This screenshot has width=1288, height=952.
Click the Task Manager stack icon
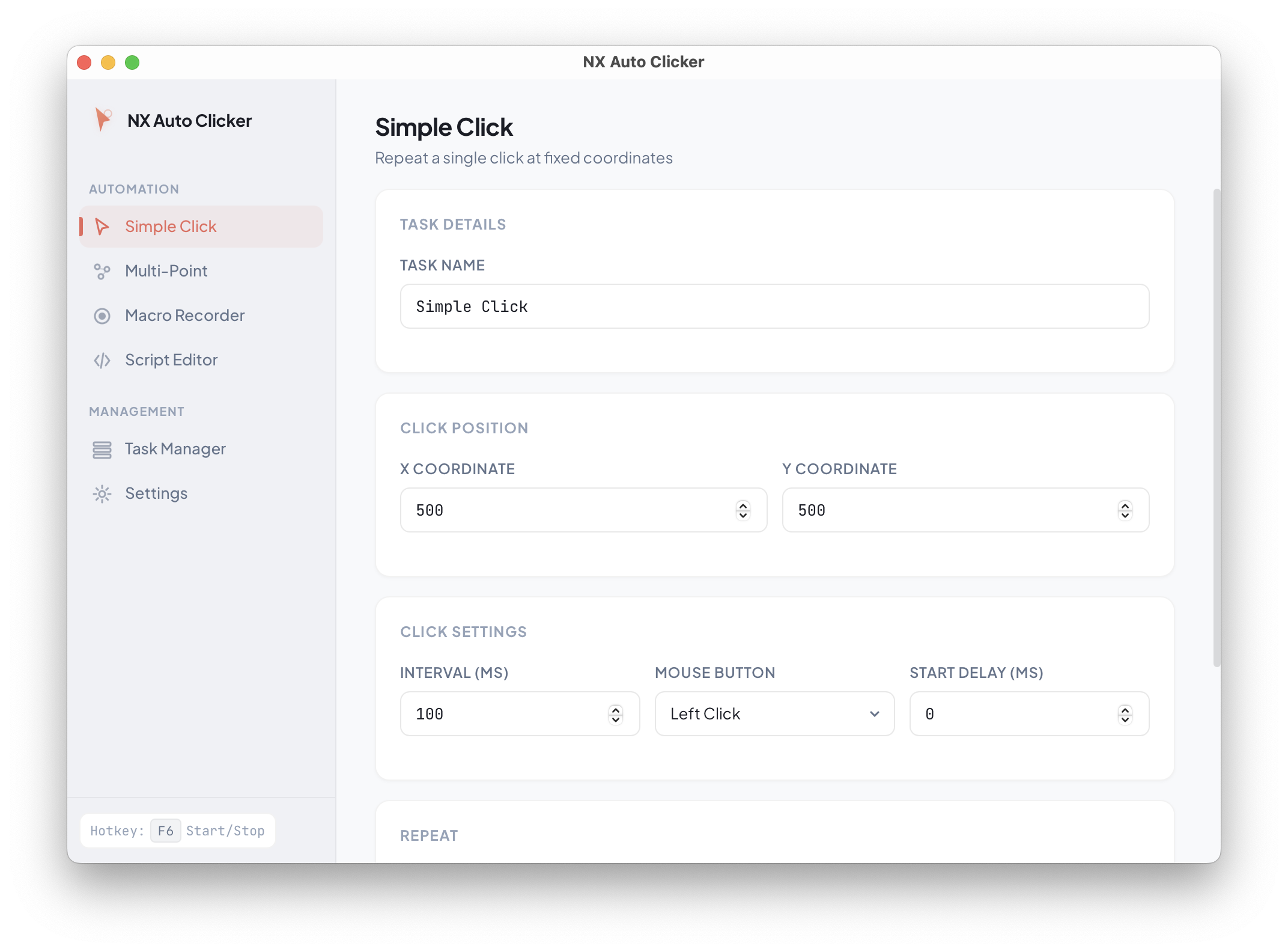[102, 450]
